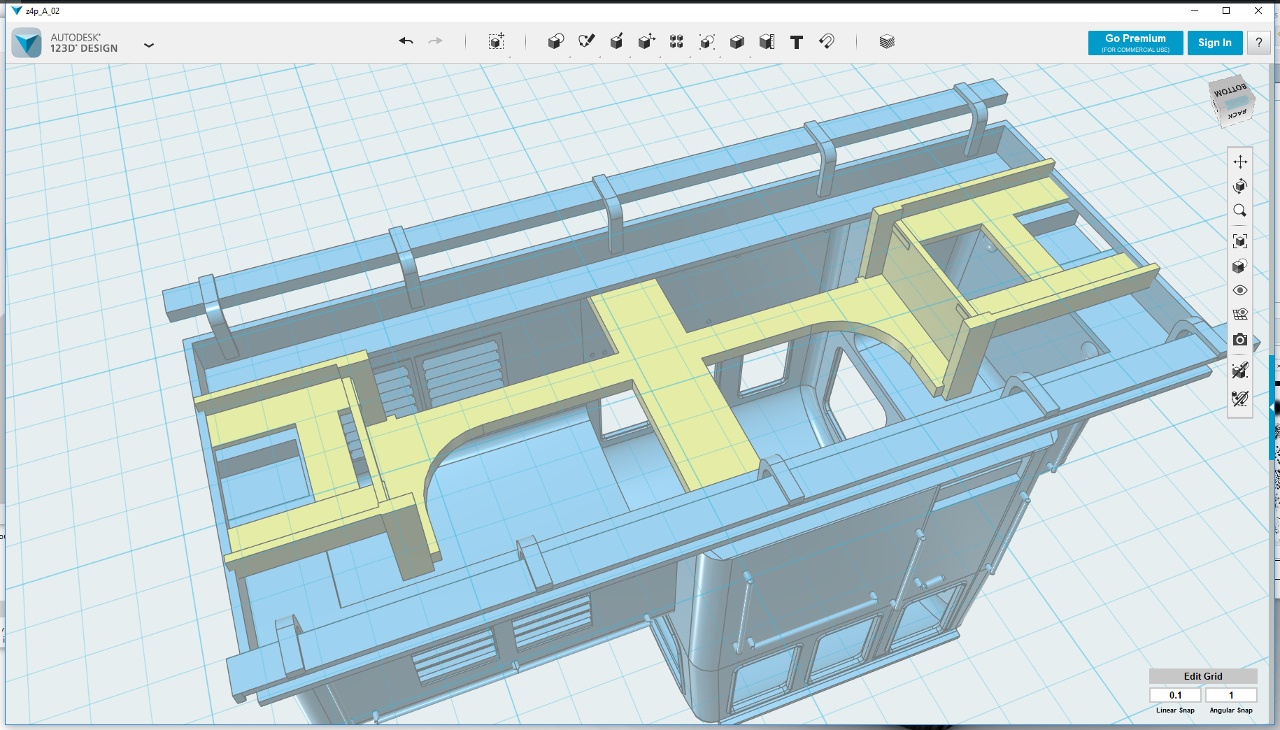Select the Orbit navigation tool

tap(1240, 186)
